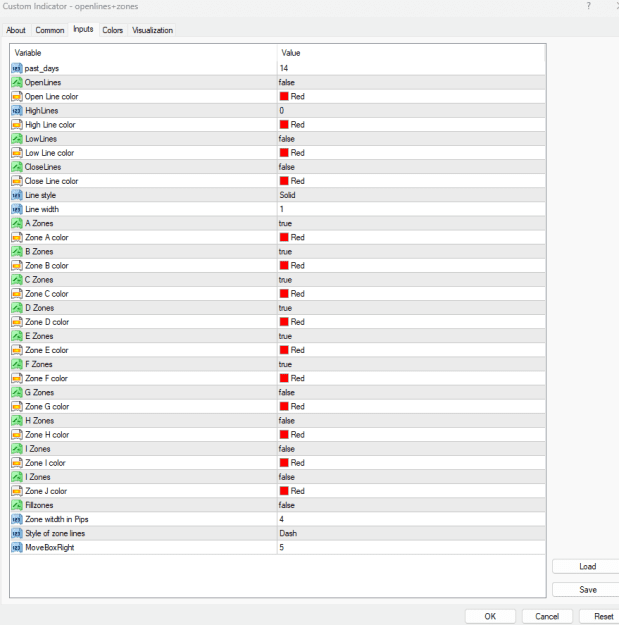Click the Line style row icon
The image size is (619, 625).
(17, 195)
